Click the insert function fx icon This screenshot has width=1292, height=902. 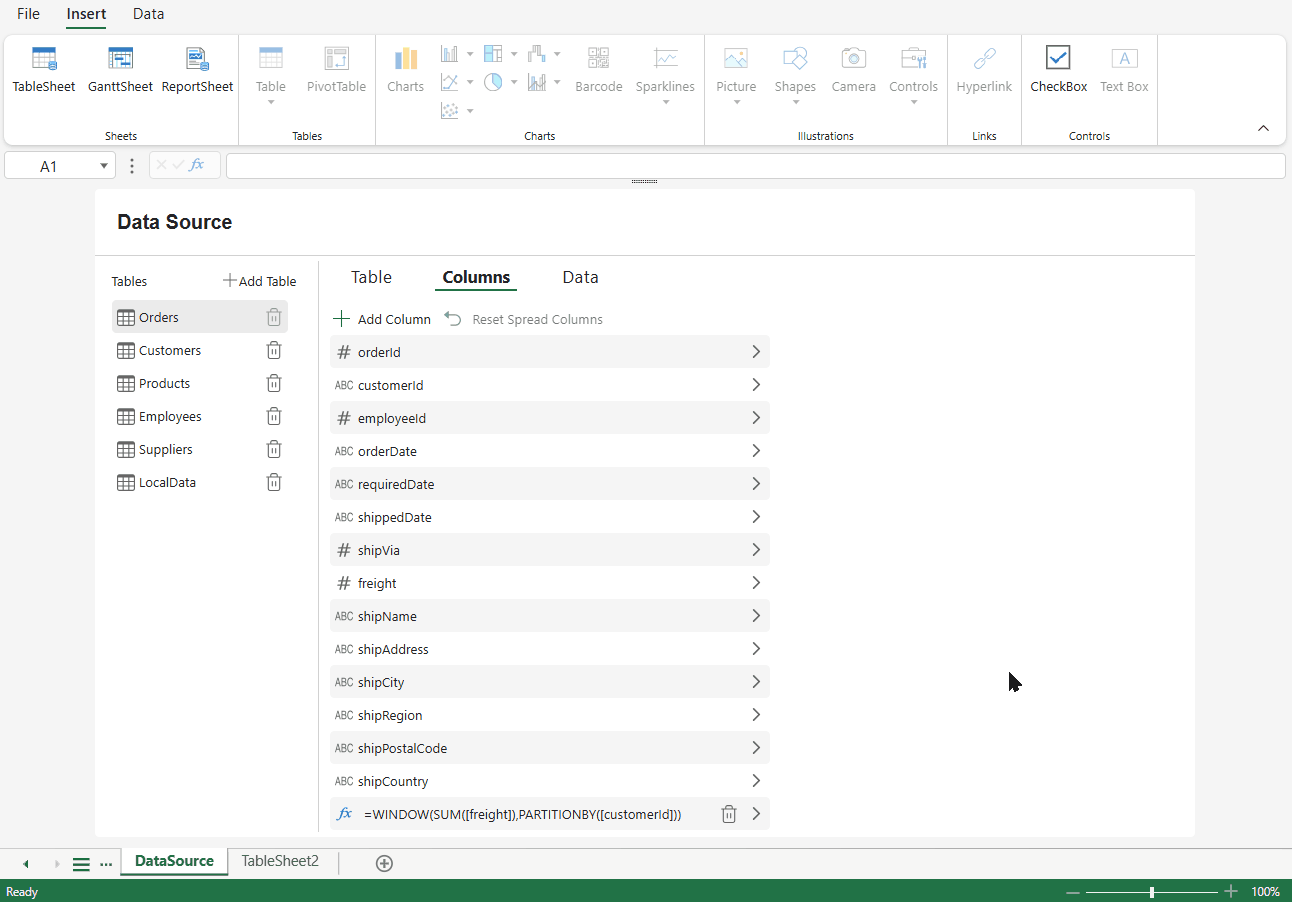197,165
